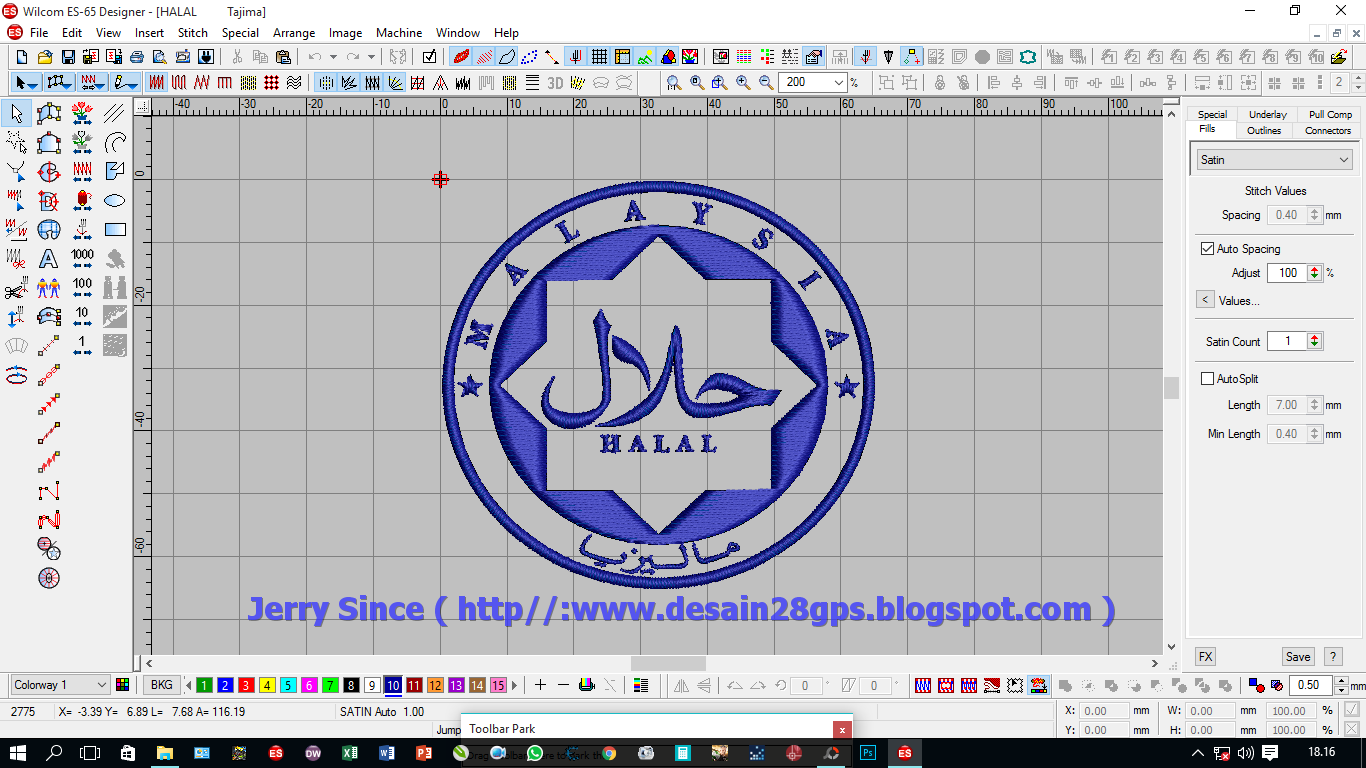Paste using the clipboard icon
This screenshot has width=1366, height=768.
(284, 57)
